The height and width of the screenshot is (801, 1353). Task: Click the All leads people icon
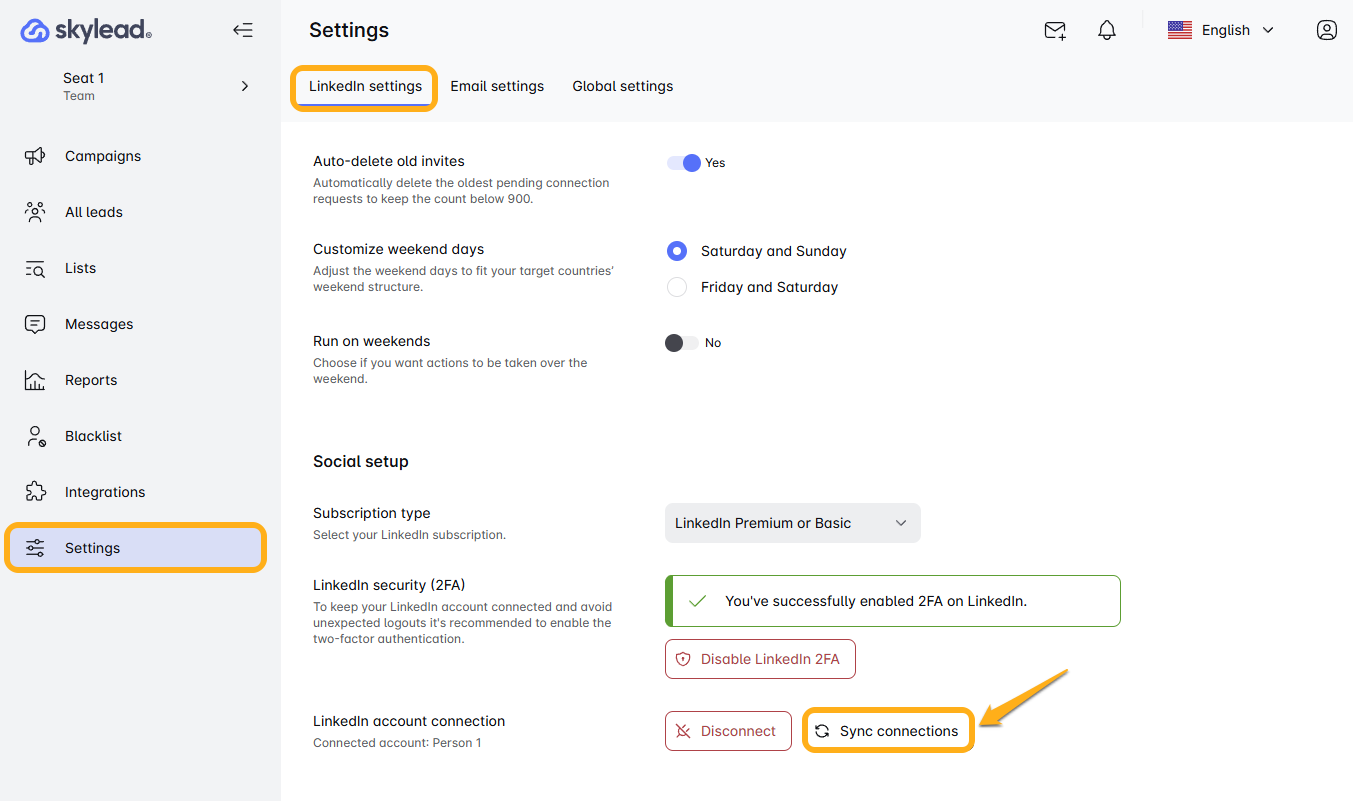pyautogui.click(x=35, y=212)
